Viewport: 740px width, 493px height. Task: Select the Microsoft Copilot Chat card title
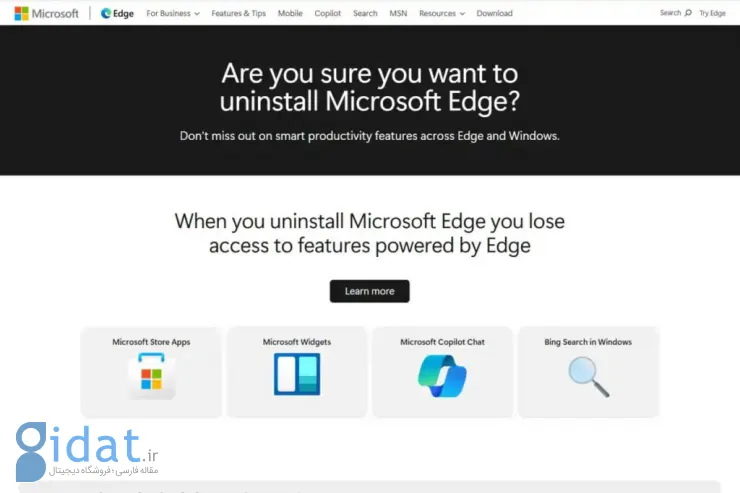[x=442, y=342]
